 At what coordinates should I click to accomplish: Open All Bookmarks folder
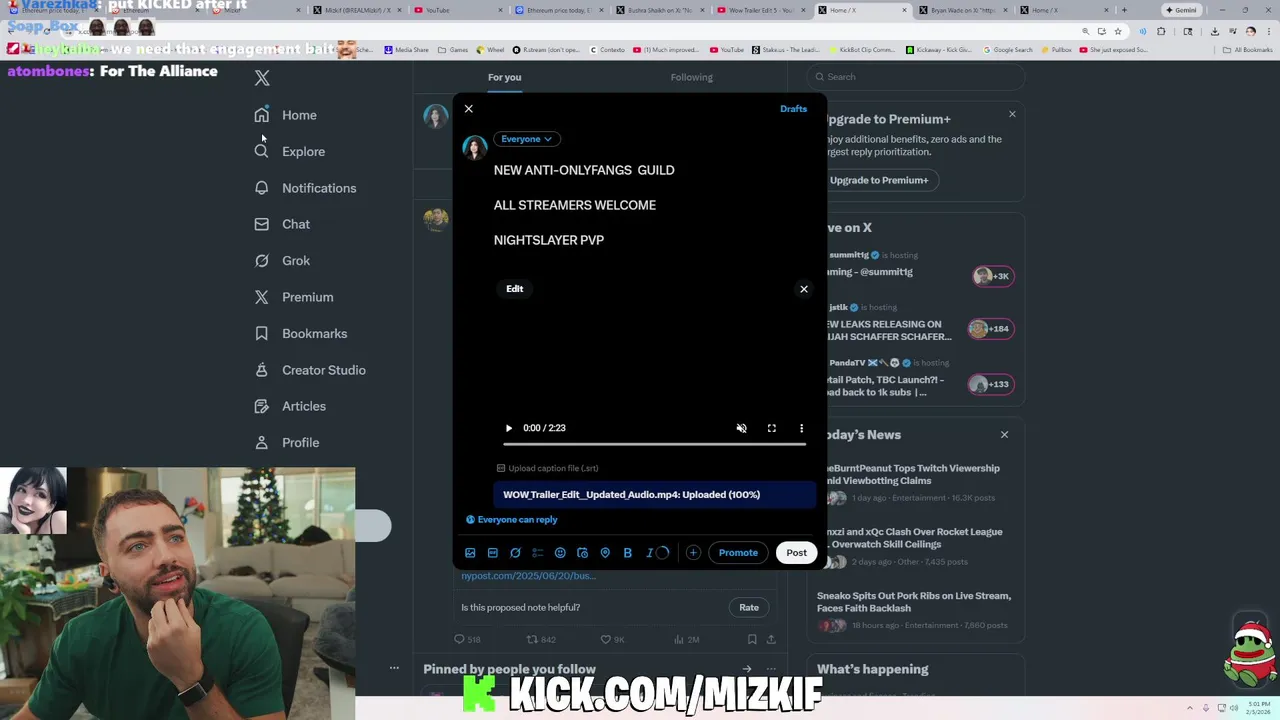(1249, 50)
